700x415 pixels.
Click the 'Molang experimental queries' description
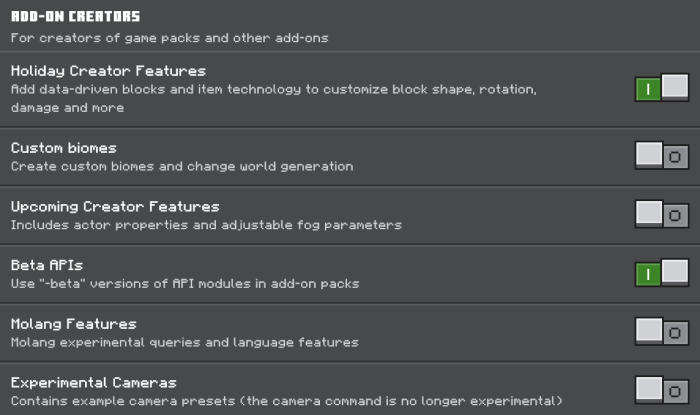[x=184, y=342]
